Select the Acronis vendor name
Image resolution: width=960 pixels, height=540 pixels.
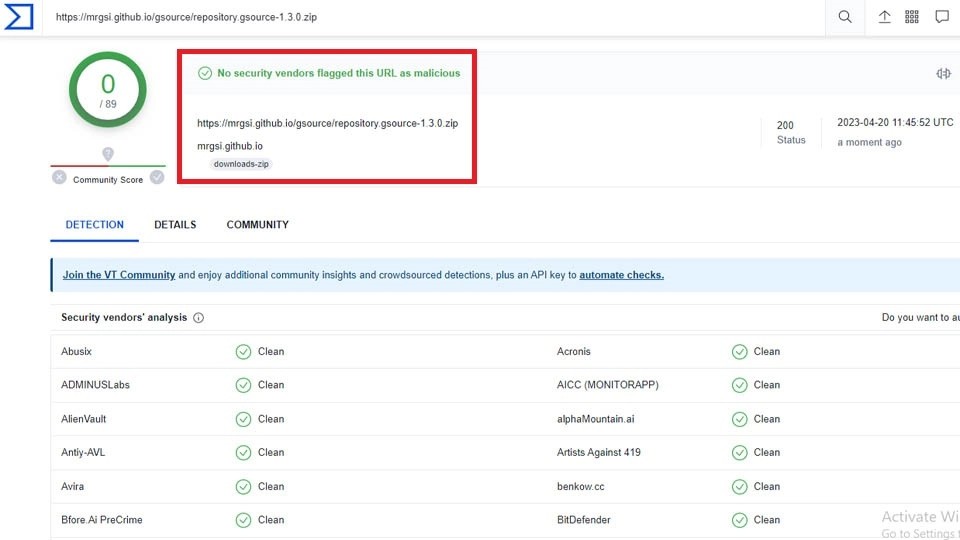[574, 351]
